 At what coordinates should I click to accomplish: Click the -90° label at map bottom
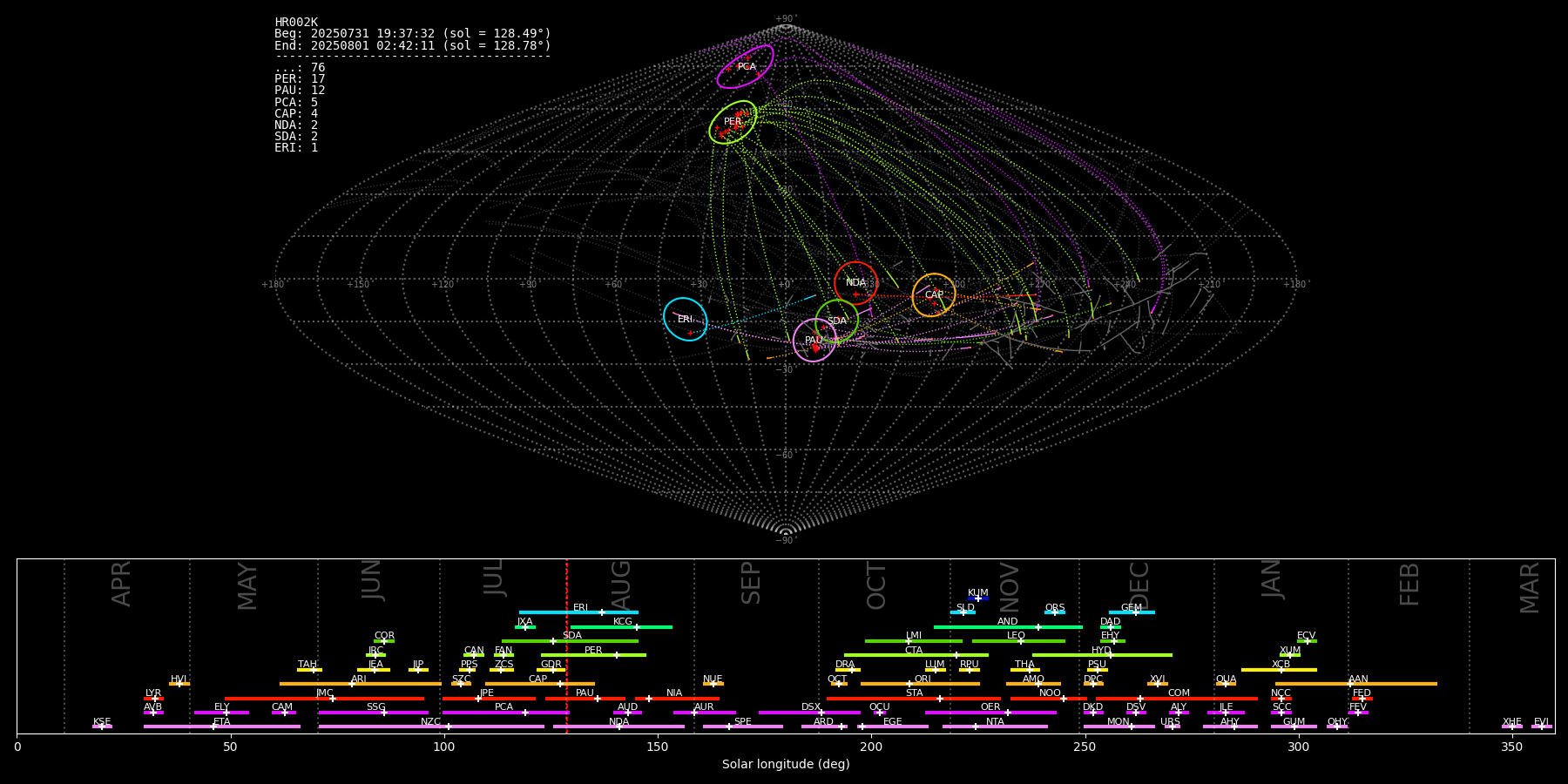[786, 541]
